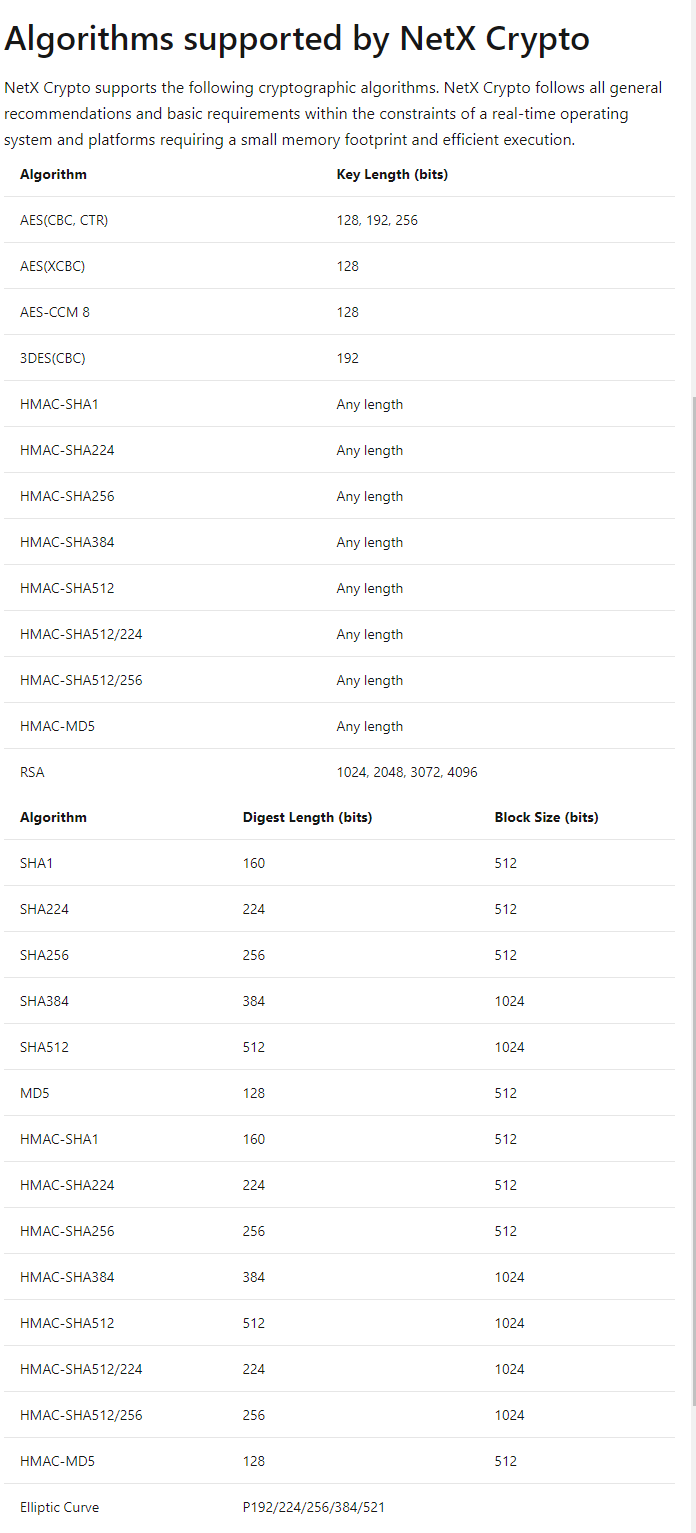Select the HMAC-MD5 row in the digest table

point(339,1461)
